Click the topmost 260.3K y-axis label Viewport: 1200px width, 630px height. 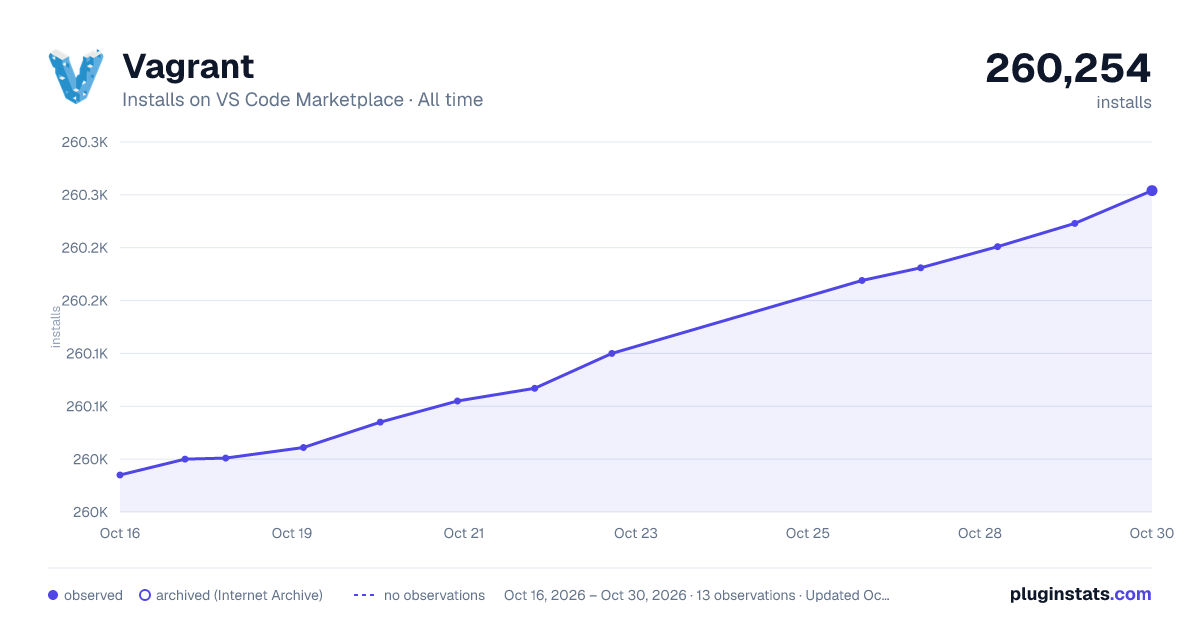(85, 142)
